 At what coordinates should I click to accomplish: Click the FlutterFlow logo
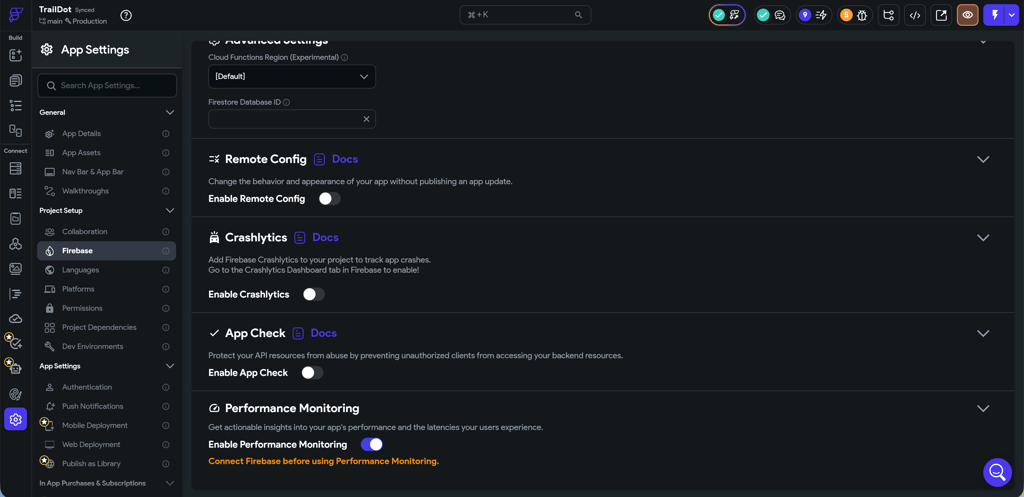point(16,15)
